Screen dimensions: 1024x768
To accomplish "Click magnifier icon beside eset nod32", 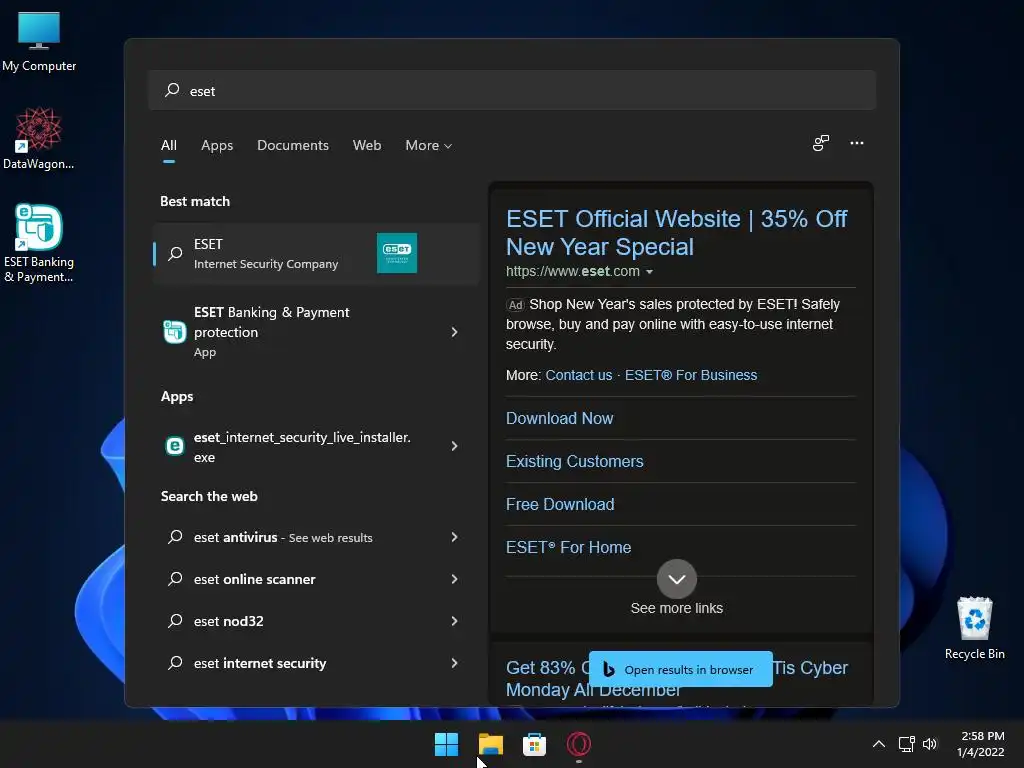I will click(175, 620).
